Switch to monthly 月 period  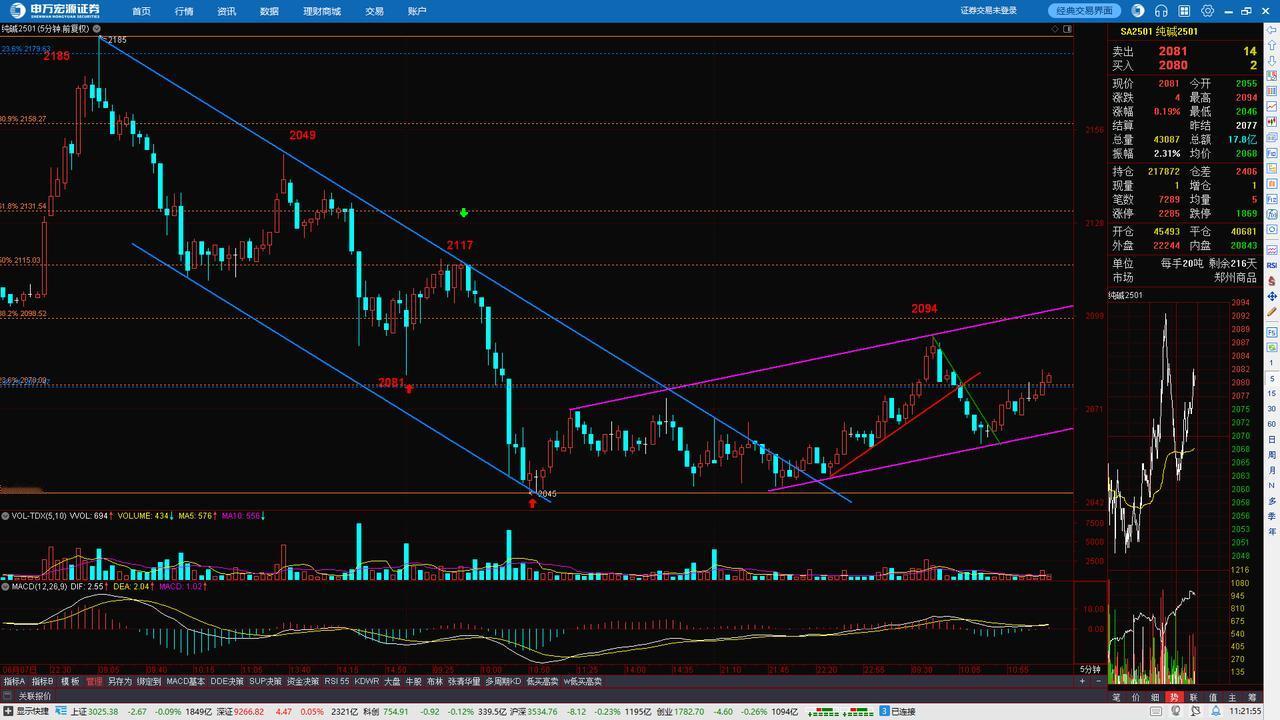[x=1272, y=470]
